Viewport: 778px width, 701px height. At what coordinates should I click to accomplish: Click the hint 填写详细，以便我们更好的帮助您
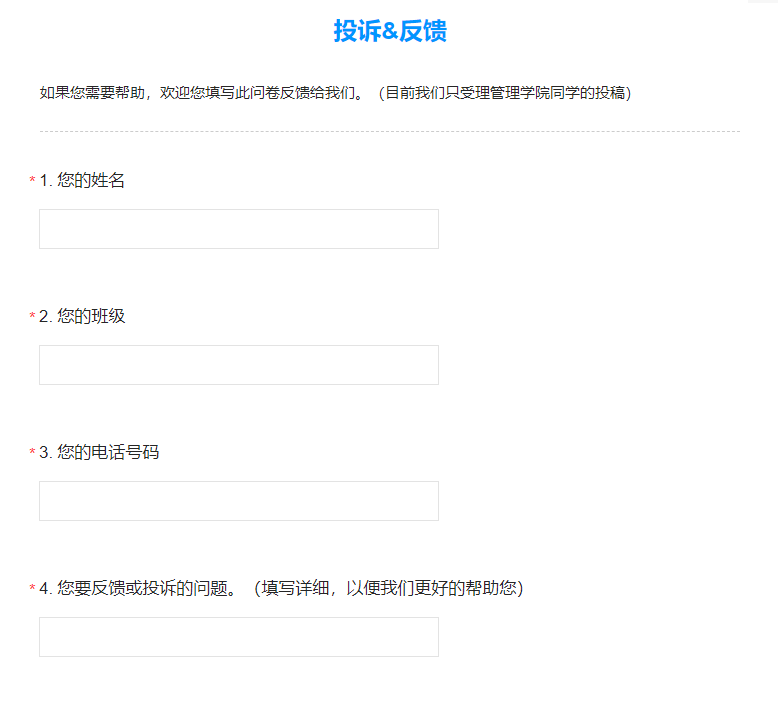click(388, 588)
